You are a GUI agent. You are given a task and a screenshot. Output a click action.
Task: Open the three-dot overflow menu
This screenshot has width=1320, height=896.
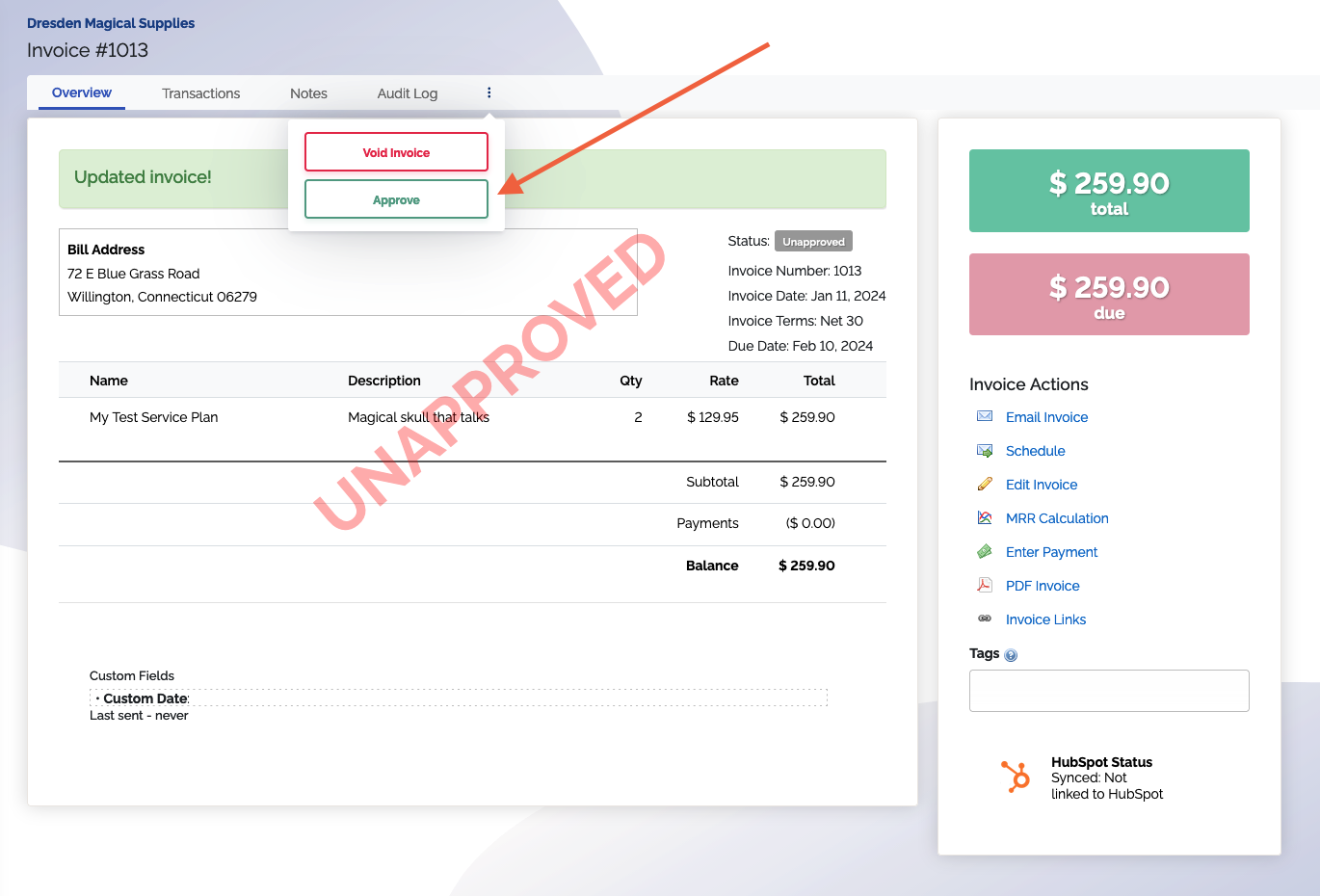(x=488, y=92)
